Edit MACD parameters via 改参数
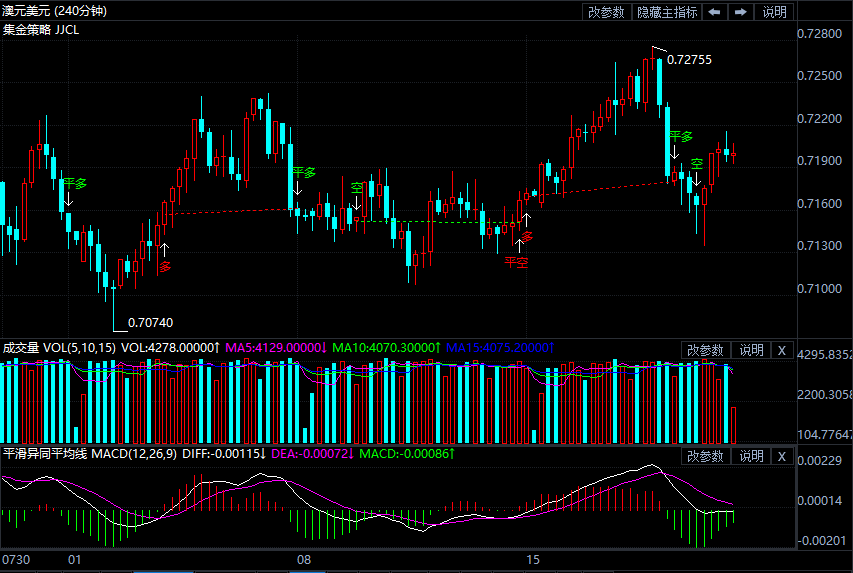853x573 pixels. tap(705, 456)
